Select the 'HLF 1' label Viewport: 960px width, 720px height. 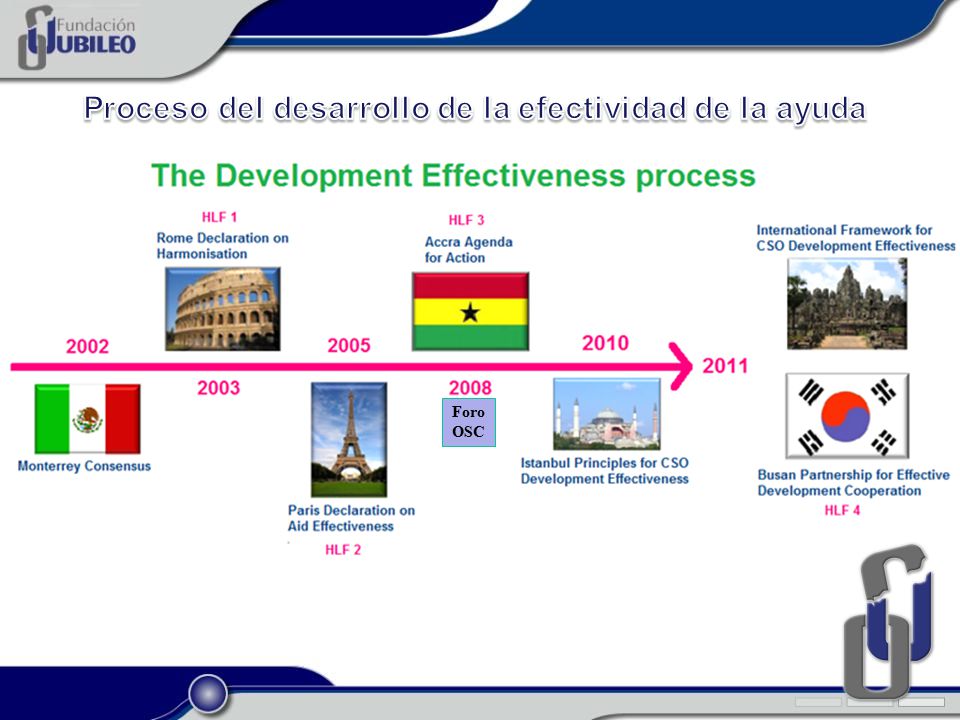(x=219, y=217)
